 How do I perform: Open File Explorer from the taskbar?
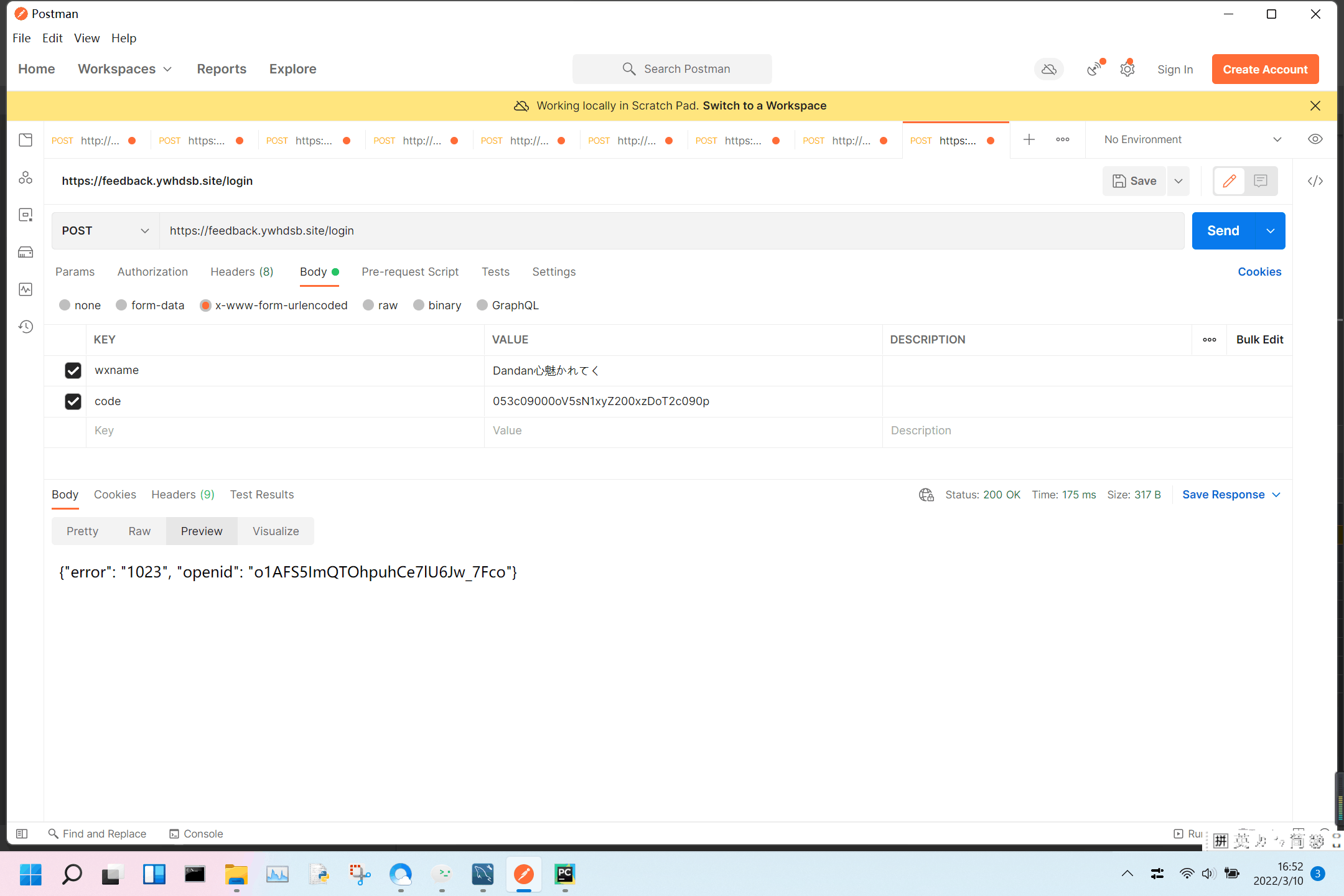(x=236, y=874)
